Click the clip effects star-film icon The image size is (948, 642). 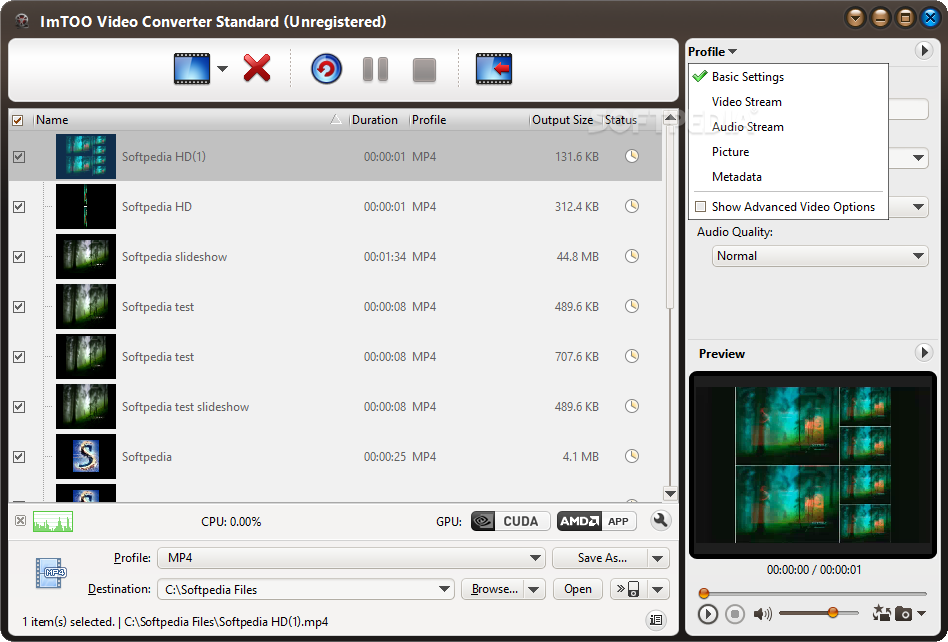881,614
